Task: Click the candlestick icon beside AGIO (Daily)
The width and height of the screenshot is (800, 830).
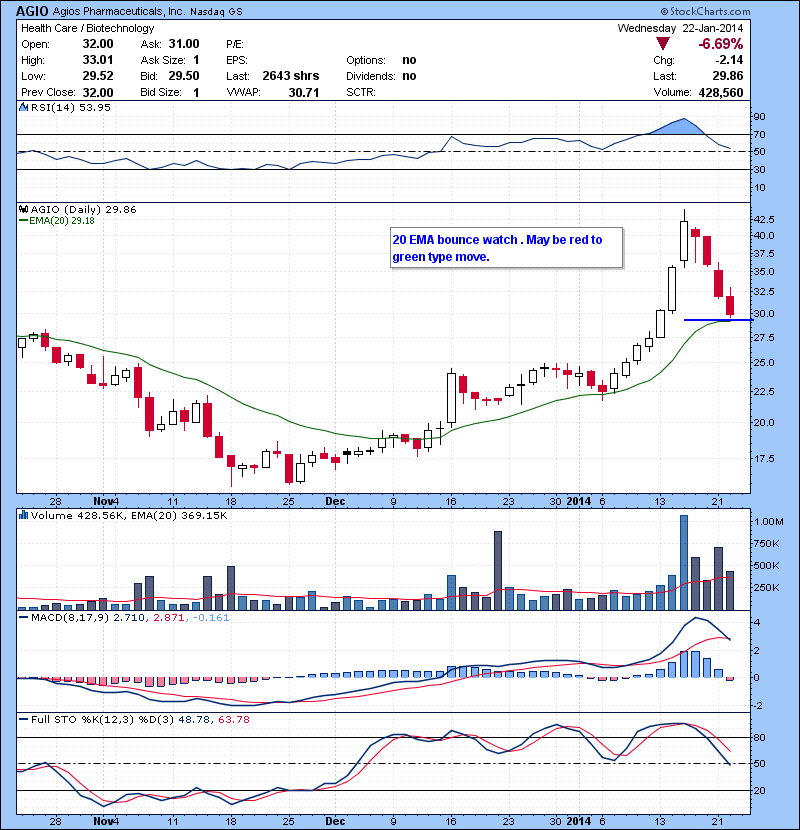Action: point(23,209)
